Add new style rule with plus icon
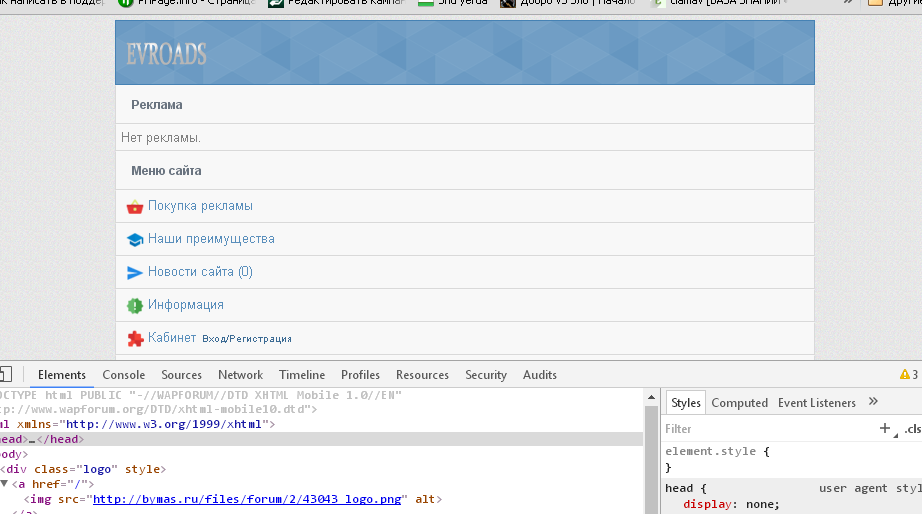The width and height of the screenshot is (922, 514). [885, 428]
